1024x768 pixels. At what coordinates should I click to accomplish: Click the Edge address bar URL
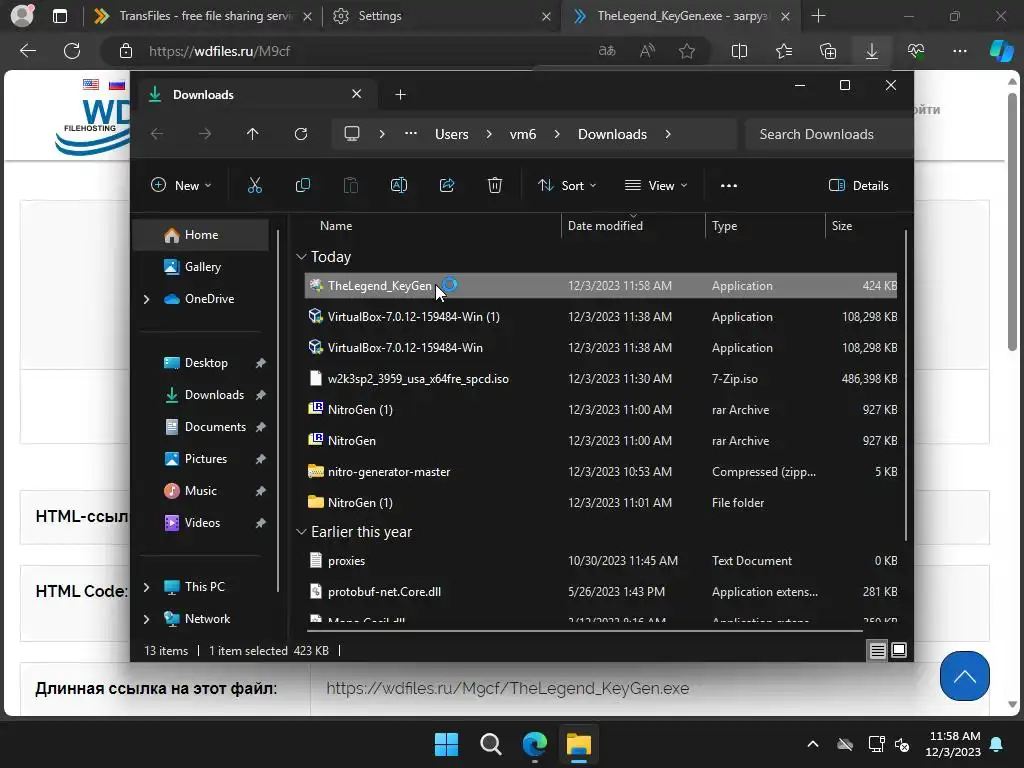point(219,51)
